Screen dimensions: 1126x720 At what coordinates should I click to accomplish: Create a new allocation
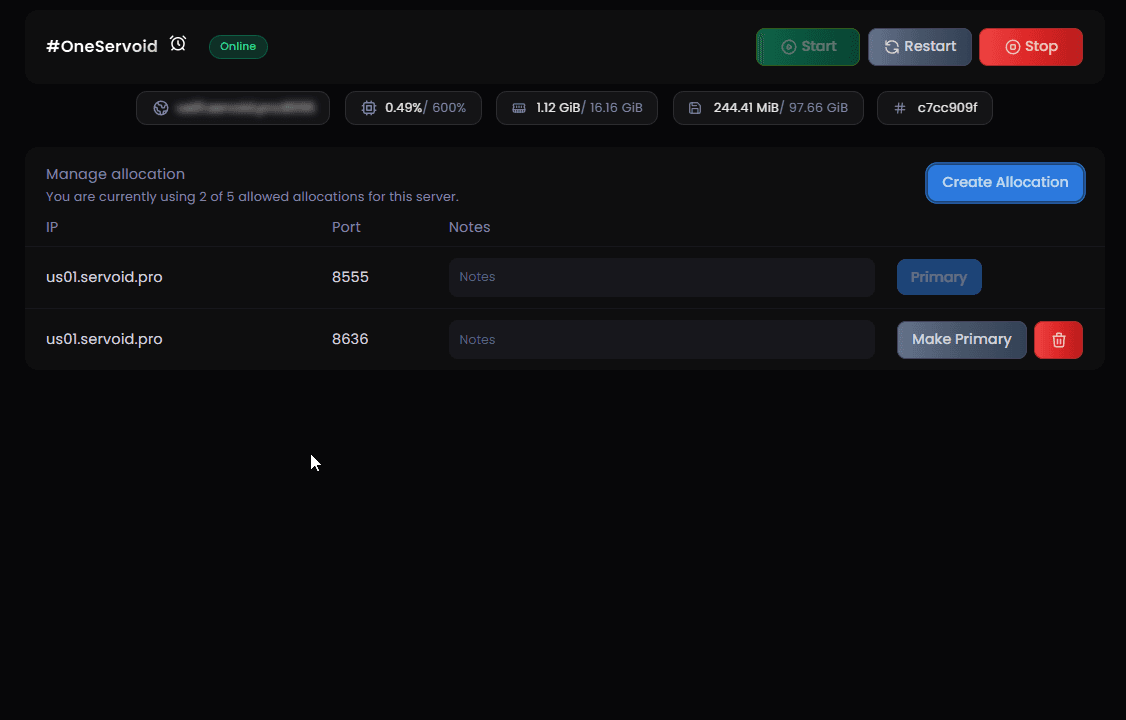click(1005, 183)
